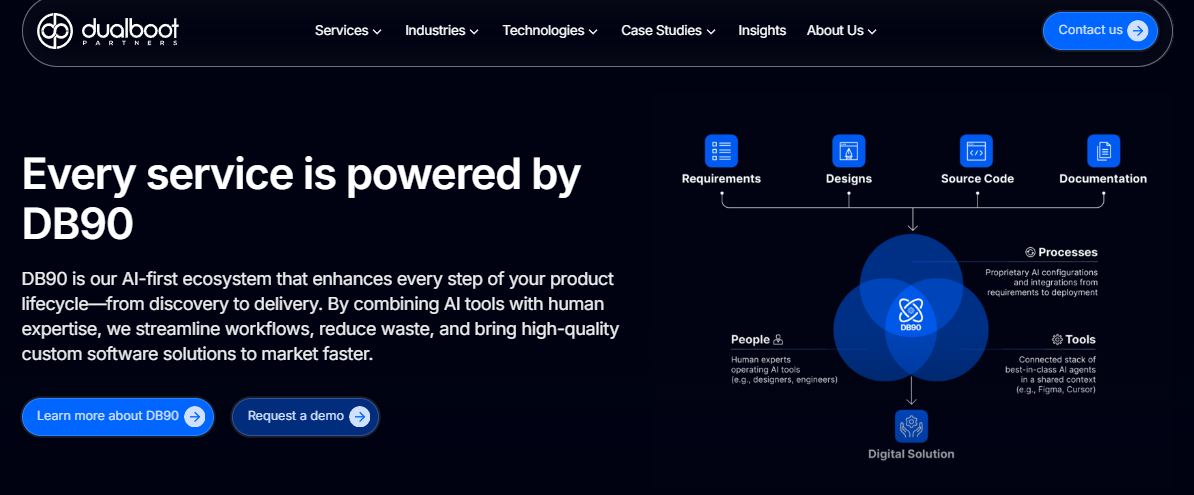Click the paragraph about DB90 AI-first ecosystem
This screenshot has width=1194, height=495.
tap(321, 316)
